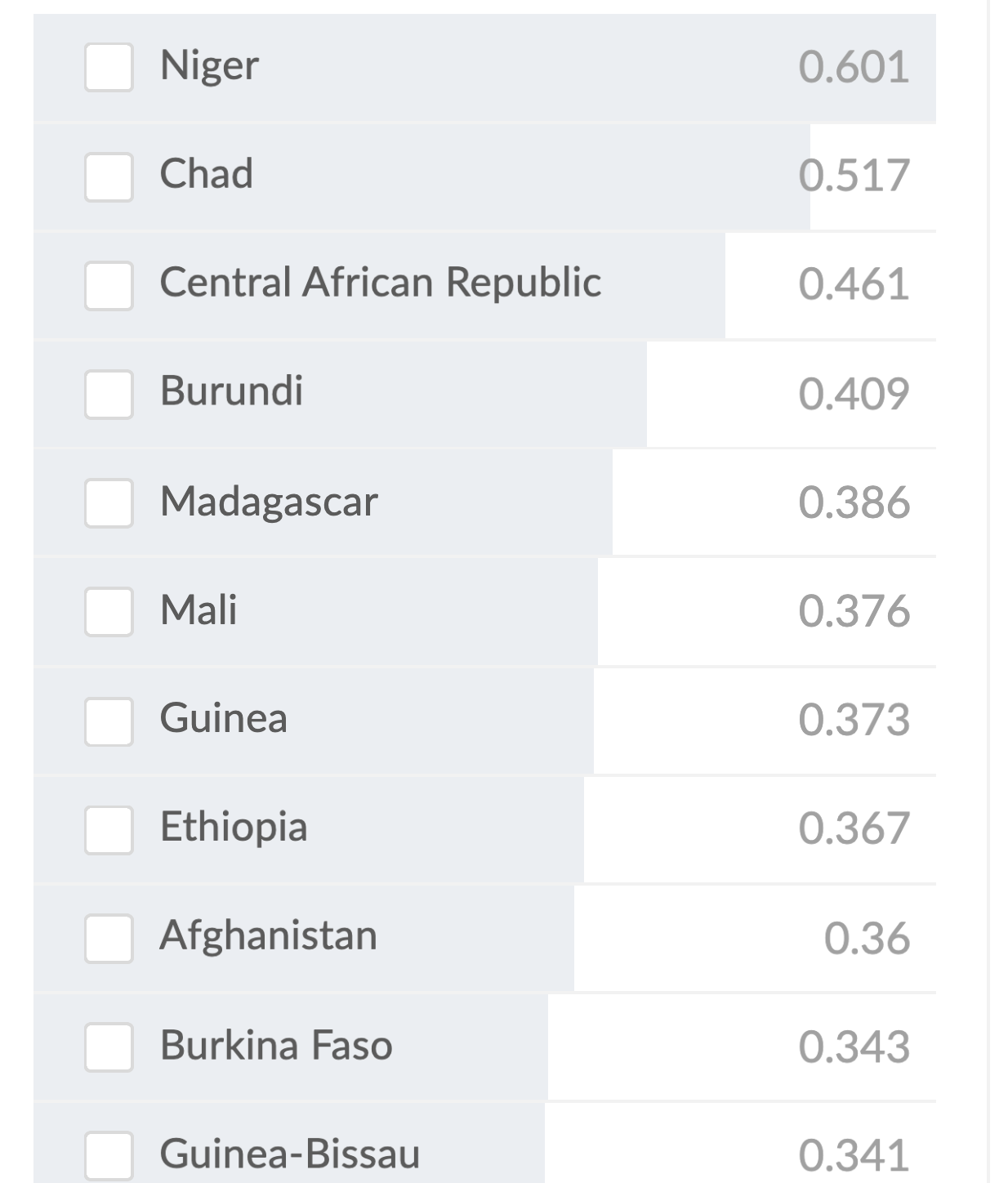Tick the Guinea checkbox
The height and width of the screenshot is (1183, 1008).
coord(109,721)
